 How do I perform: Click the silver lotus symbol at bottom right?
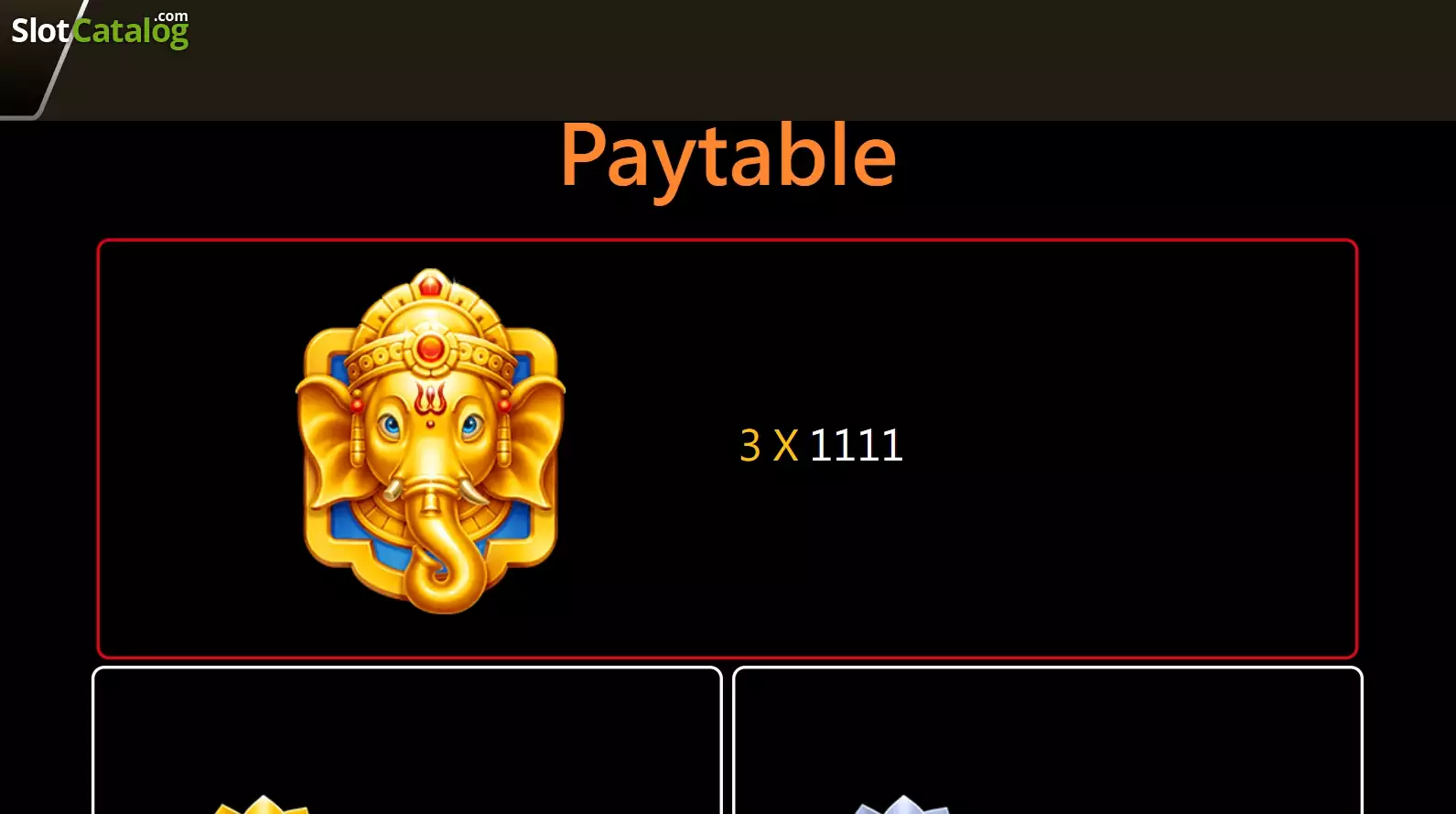click(902, 805)
